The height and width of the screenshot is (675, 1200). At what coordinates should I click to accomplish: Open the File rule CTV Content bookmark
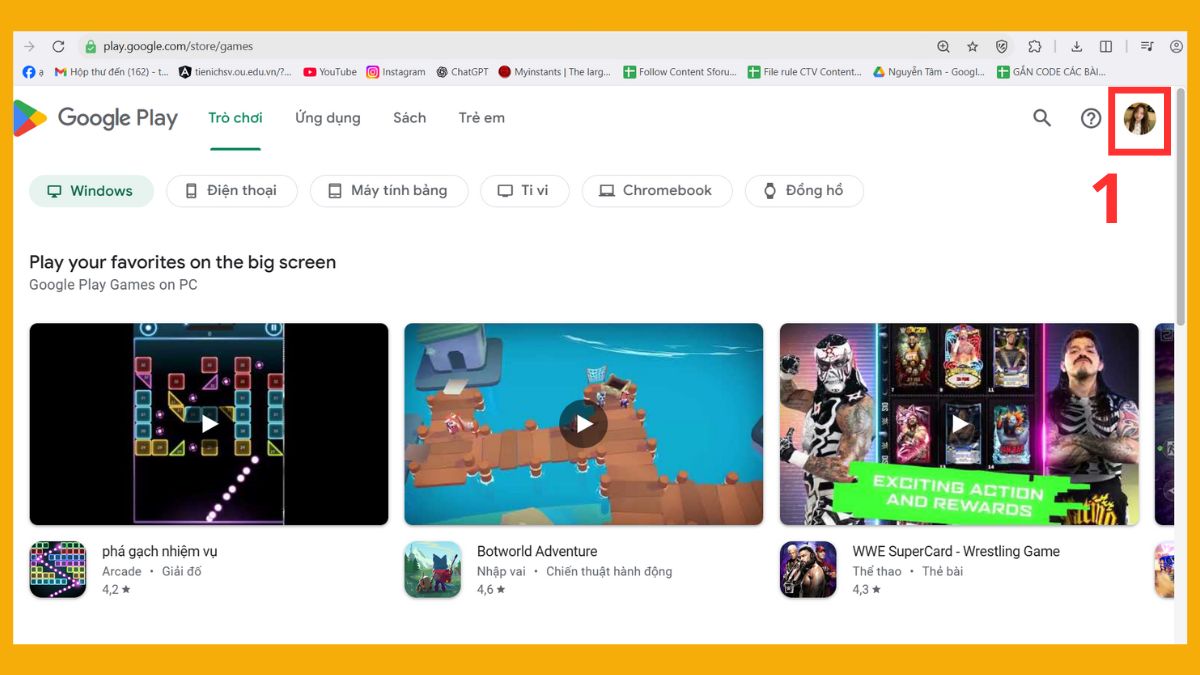pos(805,72)
